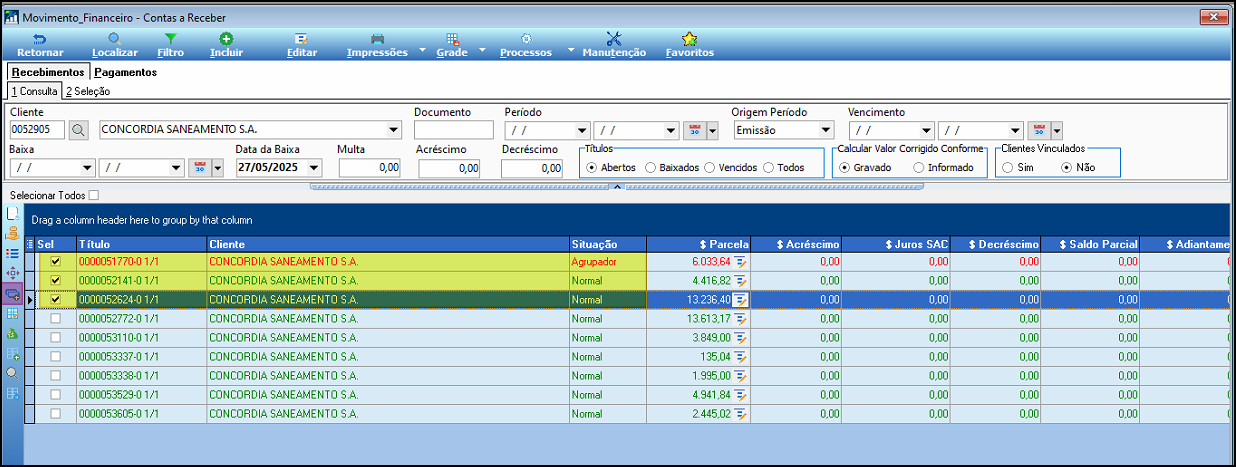Open the 1 Consulta tab
This screenshot has width=1236, height=467.
click(x=35, y=91)
